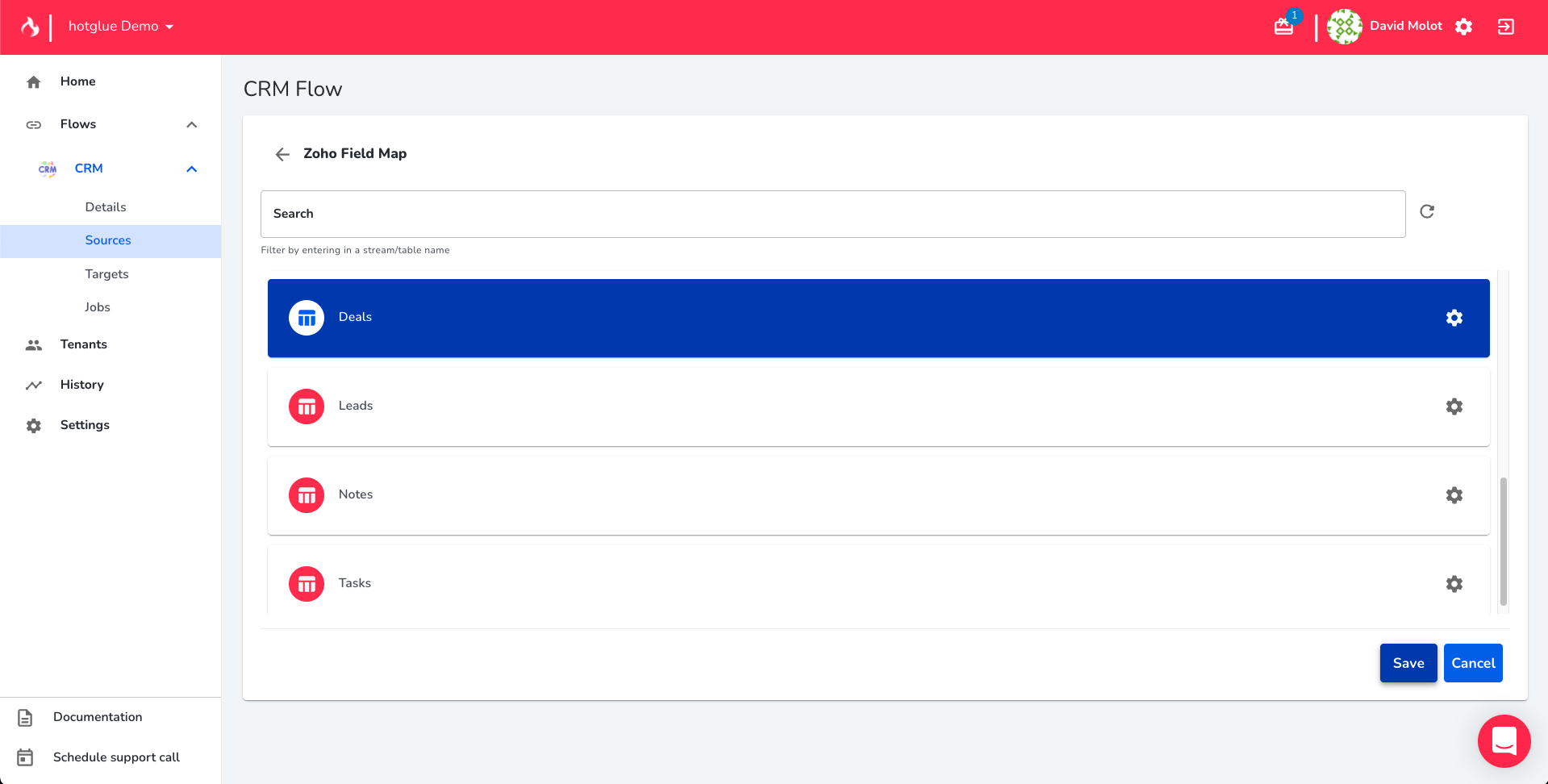Open Leads stream settings gear
Screen dimensions: 1548x784
point(1454,407)
